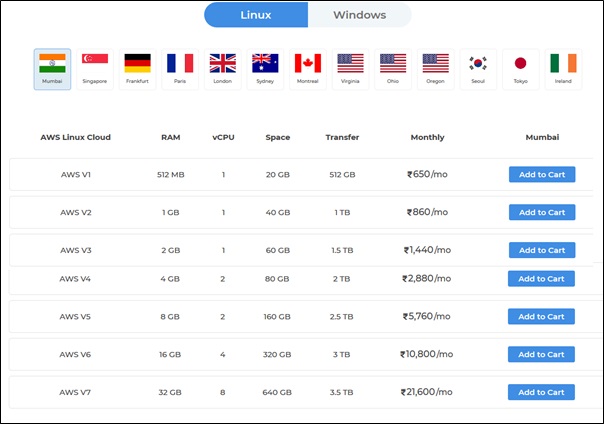Click the AWS V6 plan name
This screenshot has width=604, height=424.
tap(75, 354)
